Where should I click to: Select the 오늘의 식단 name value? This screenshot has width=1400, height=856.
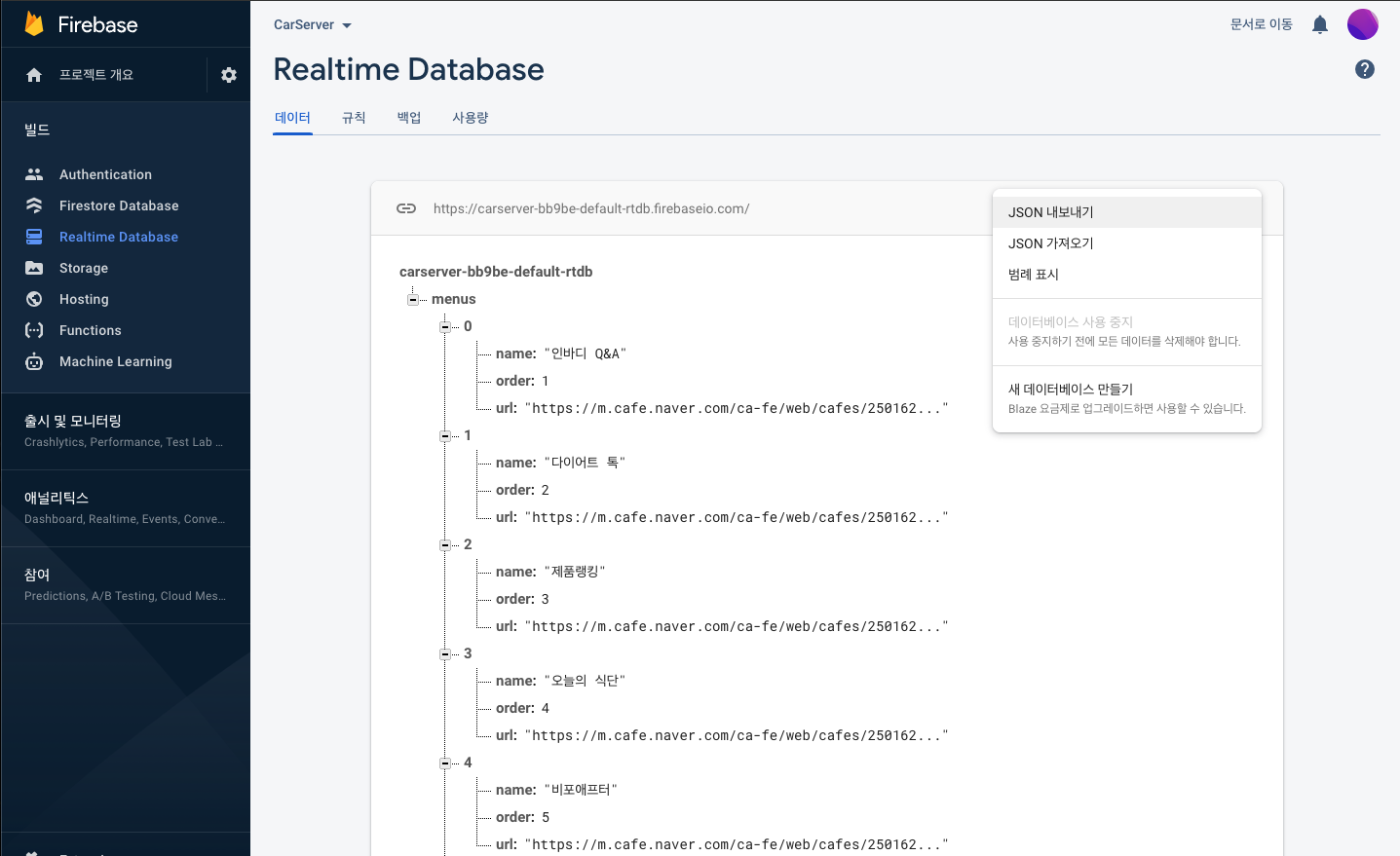point(585,681)
